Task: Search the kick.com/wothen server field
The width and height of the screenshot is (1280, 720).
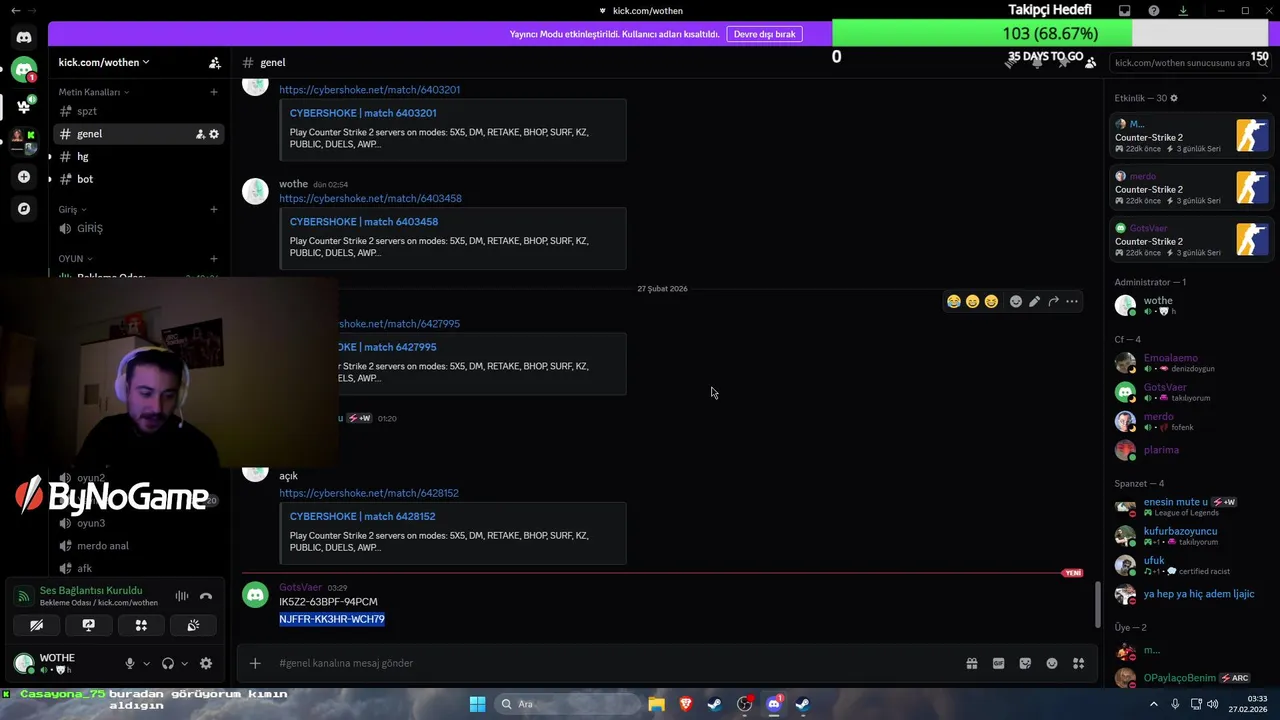Action: (1190, 62)
